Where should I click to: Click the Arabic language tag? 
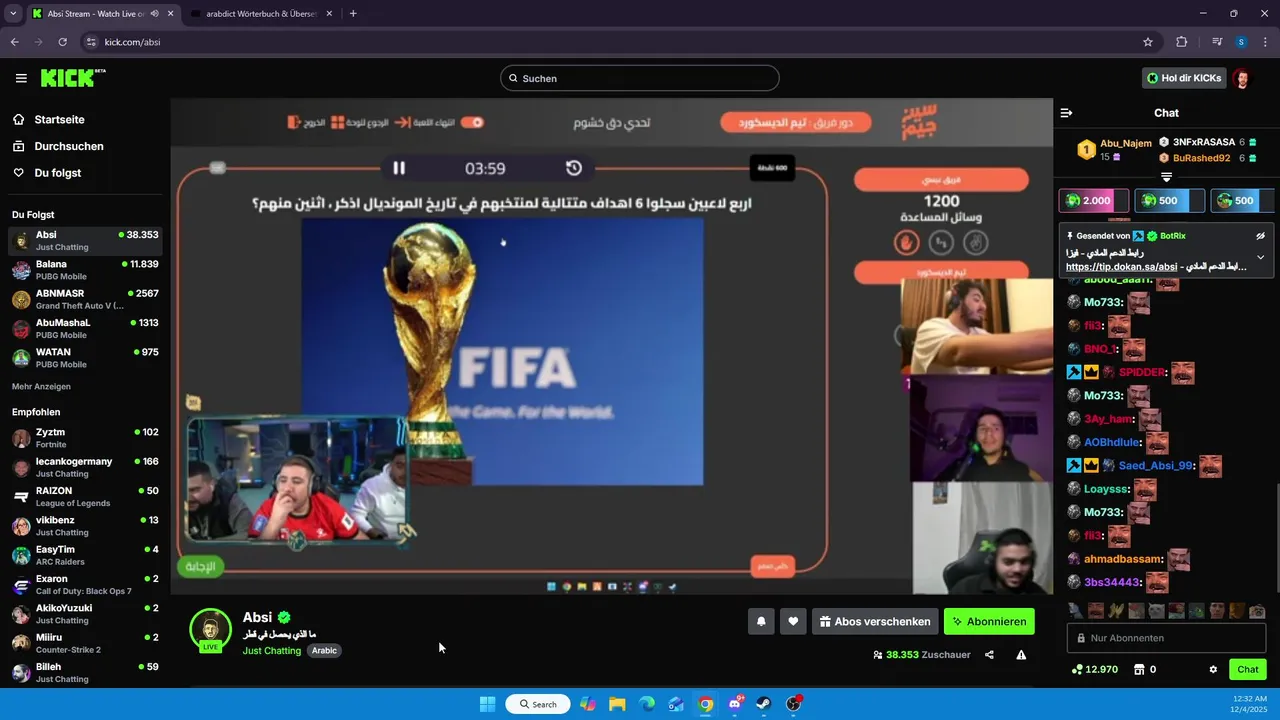click(x=324, y=650)
